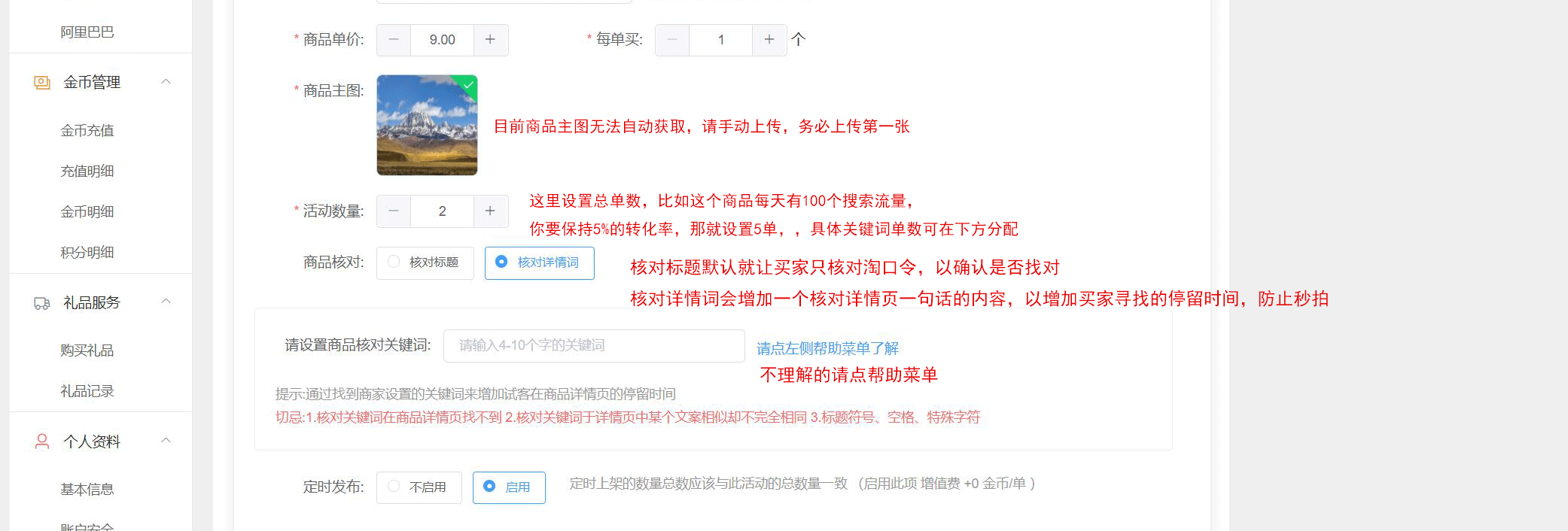Click the 个人资料 user icon
The width and height of the screenshot is (1568, 531).
click(x=42, y=441)
